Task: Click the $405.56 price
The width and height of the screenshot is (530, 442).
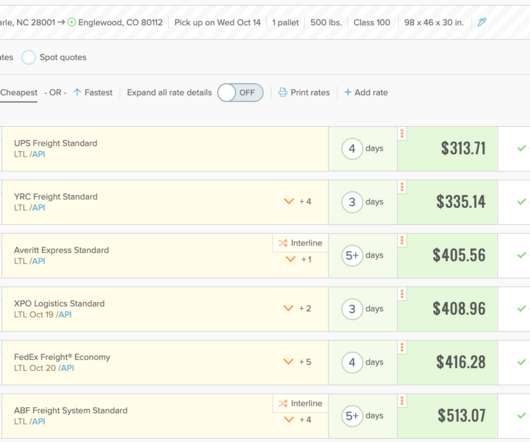Action: point(459,255)
